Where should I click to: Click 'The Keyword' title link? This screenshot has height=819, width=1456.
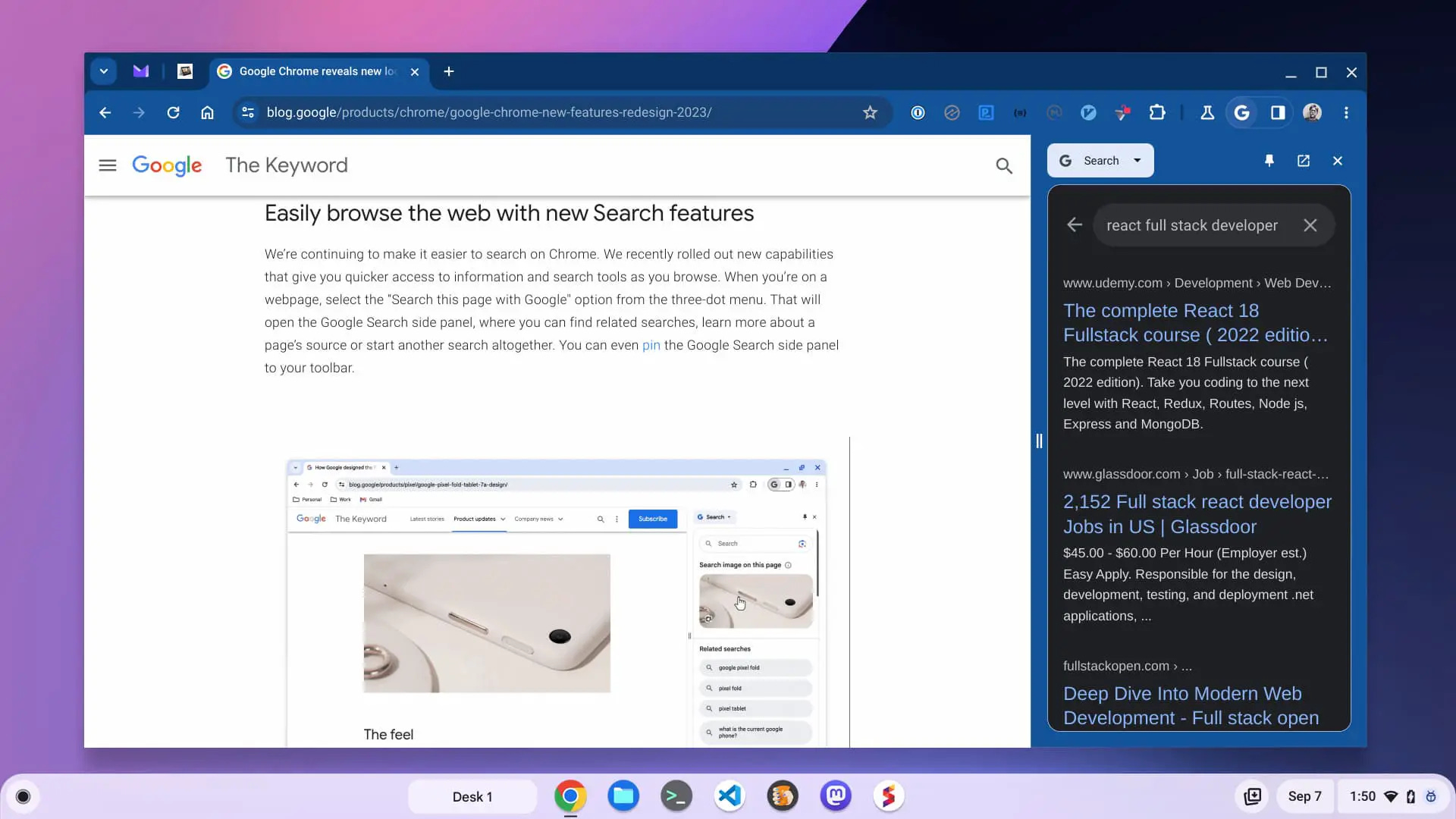287,165
